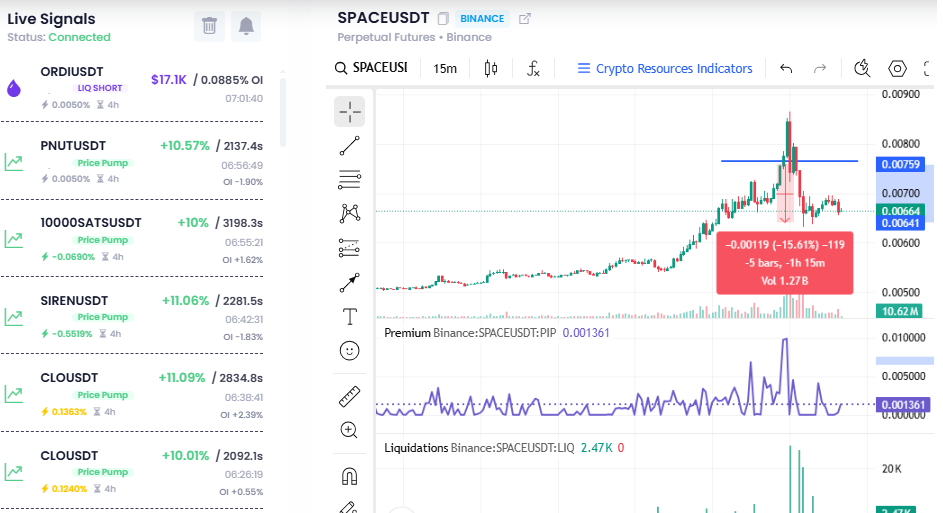Select the XABCD pattern tool
The image size is (943, 513).
click(x=349, y=213)
